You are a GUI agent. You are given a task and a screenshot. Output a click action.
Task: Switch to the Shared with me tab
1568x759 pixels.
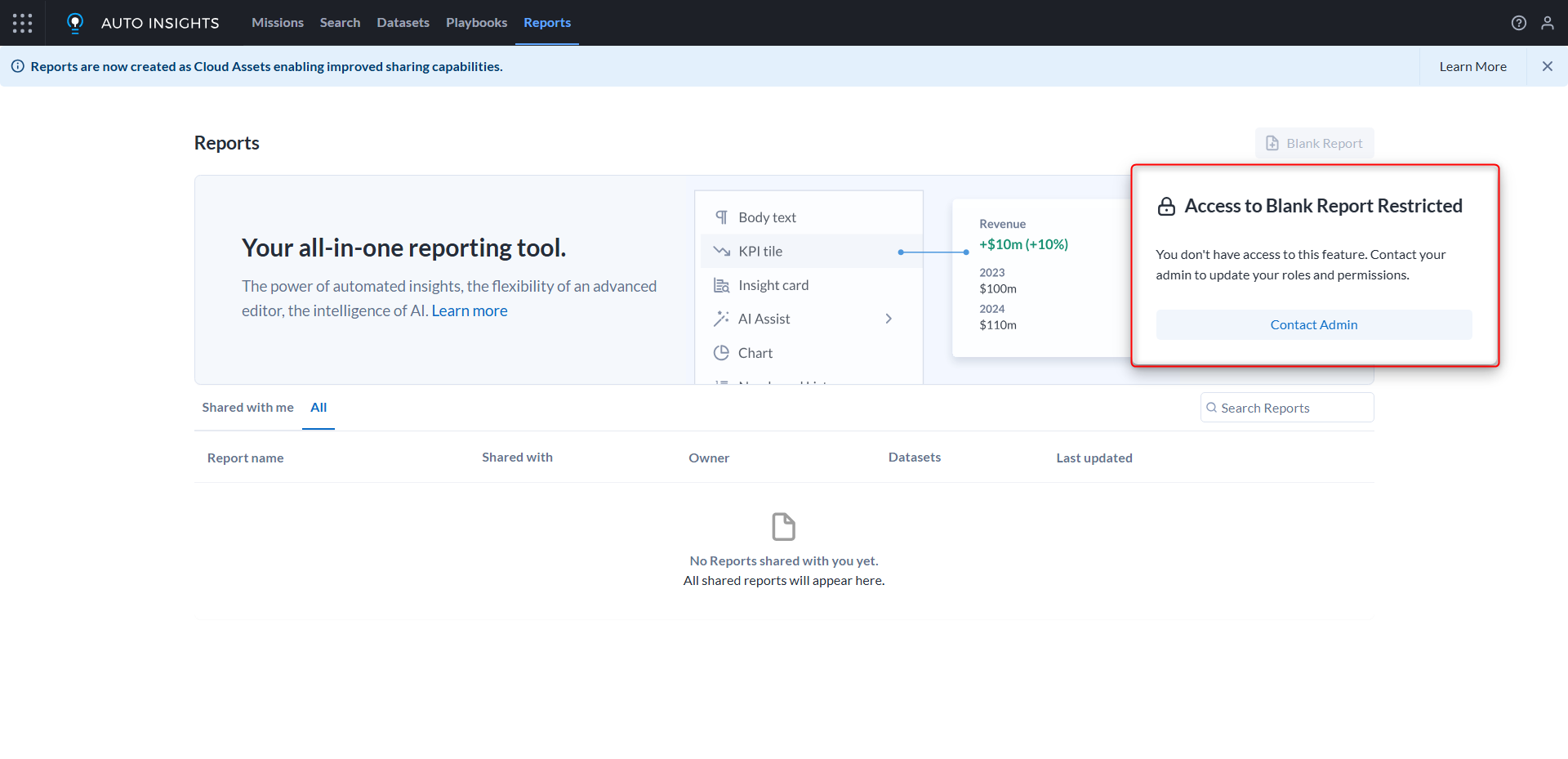(247, 408)
